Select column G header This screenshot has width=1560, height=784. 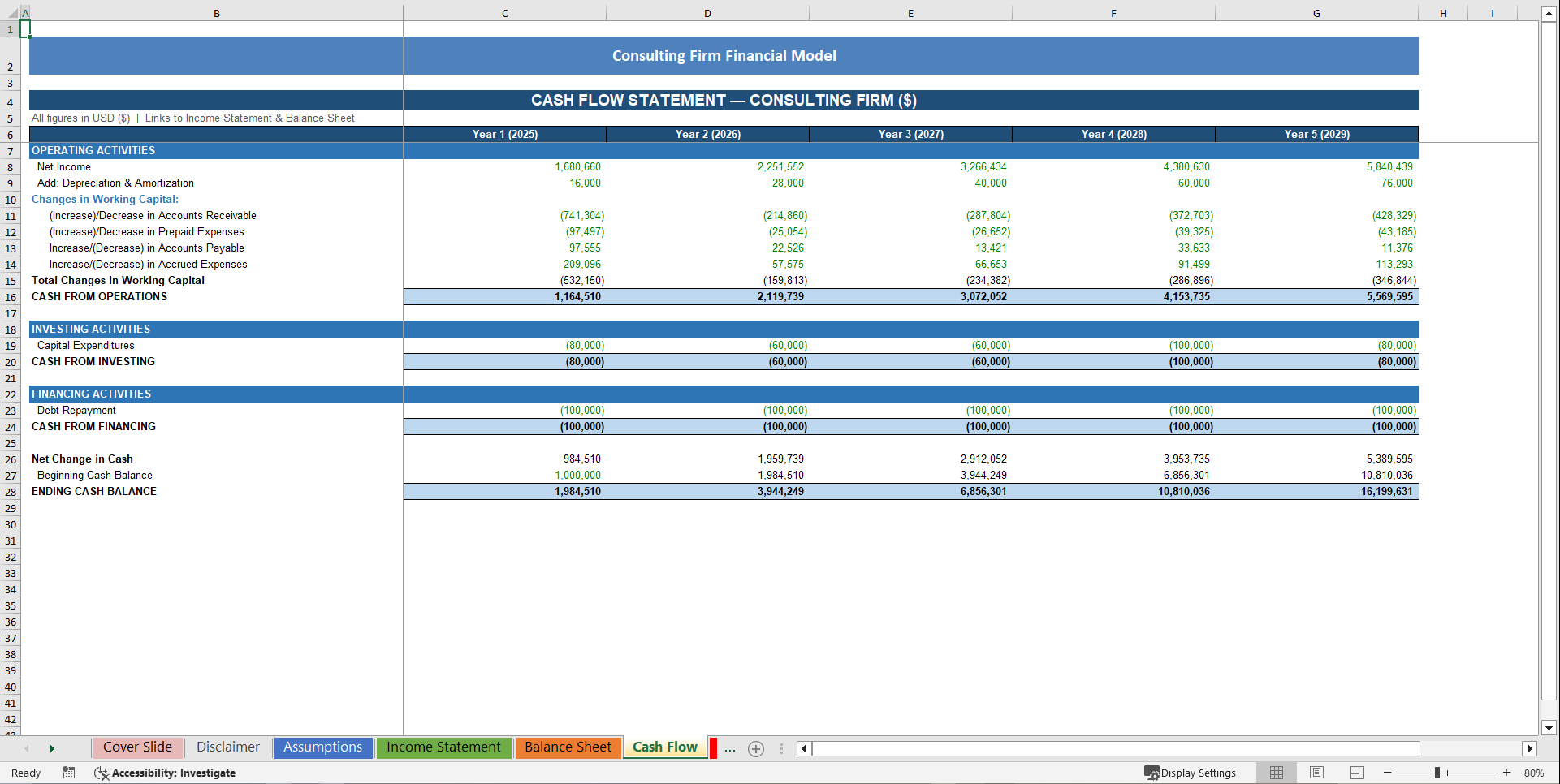click(x=1316, y=13)
